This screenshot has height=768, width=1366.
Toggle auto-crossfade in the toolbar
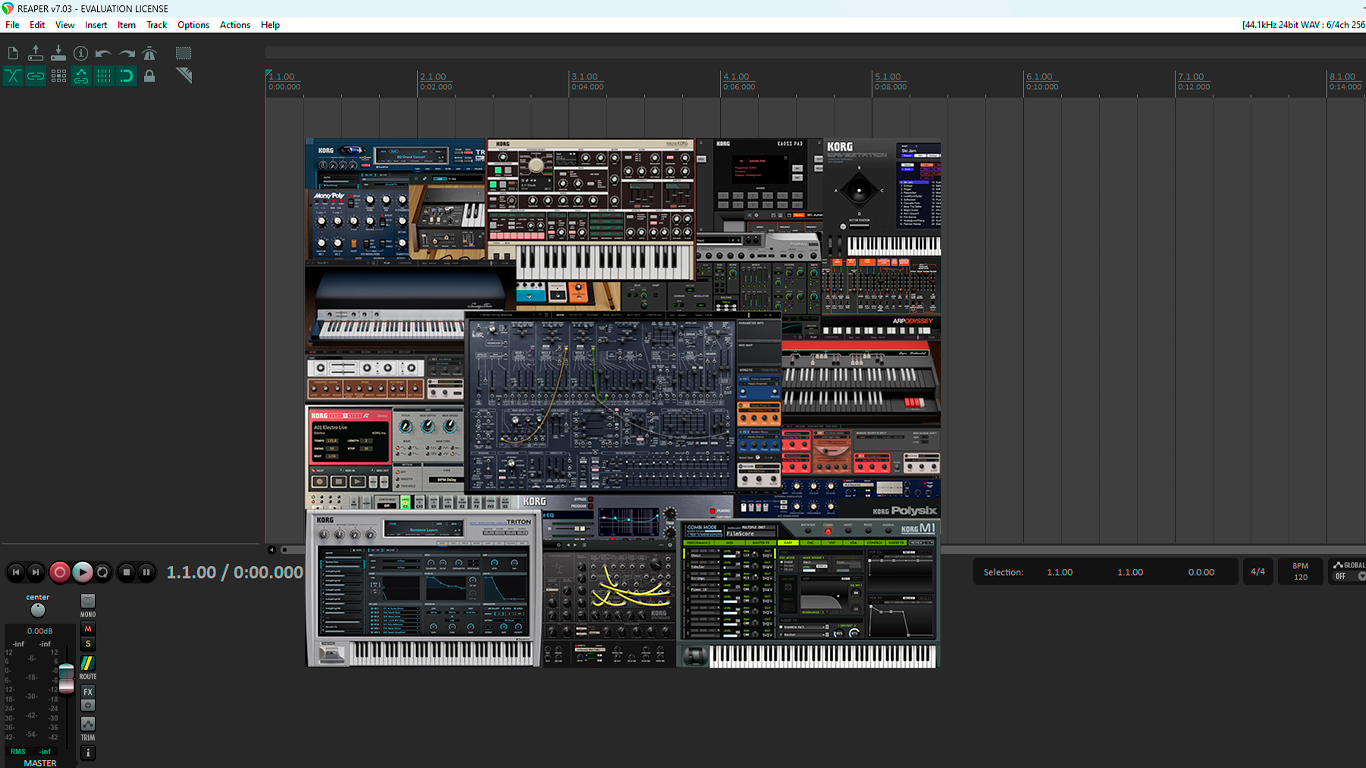[x=13, y=76]
